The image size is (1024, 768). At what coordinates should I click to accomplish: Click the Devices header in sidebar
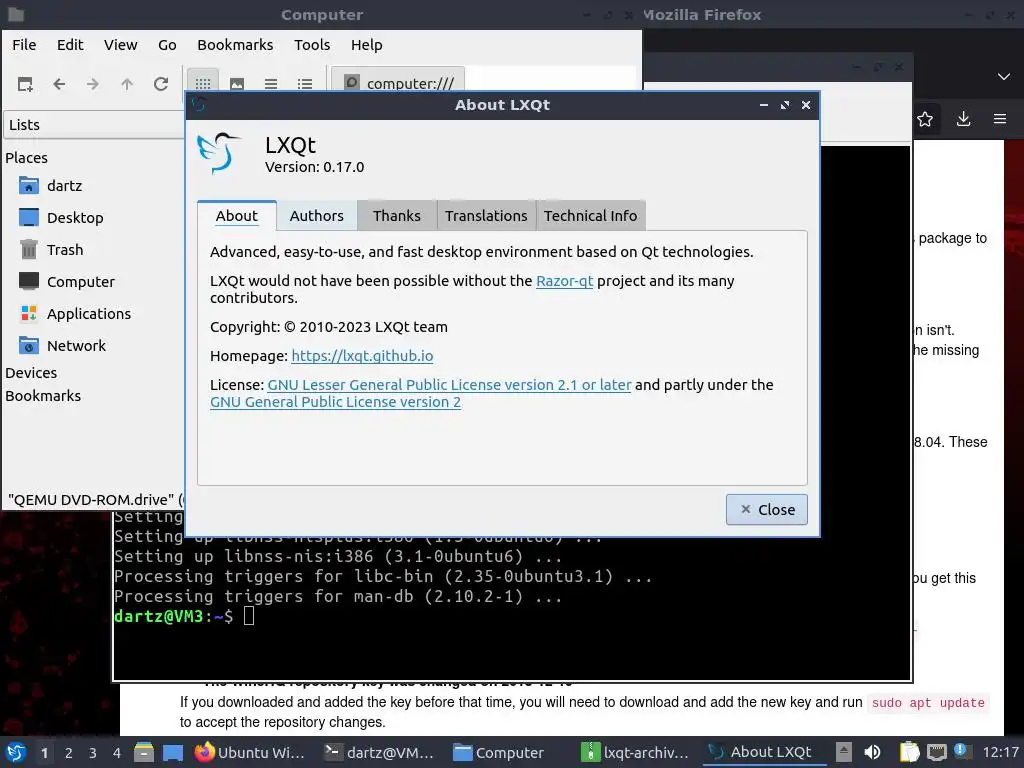coord(31,373)
